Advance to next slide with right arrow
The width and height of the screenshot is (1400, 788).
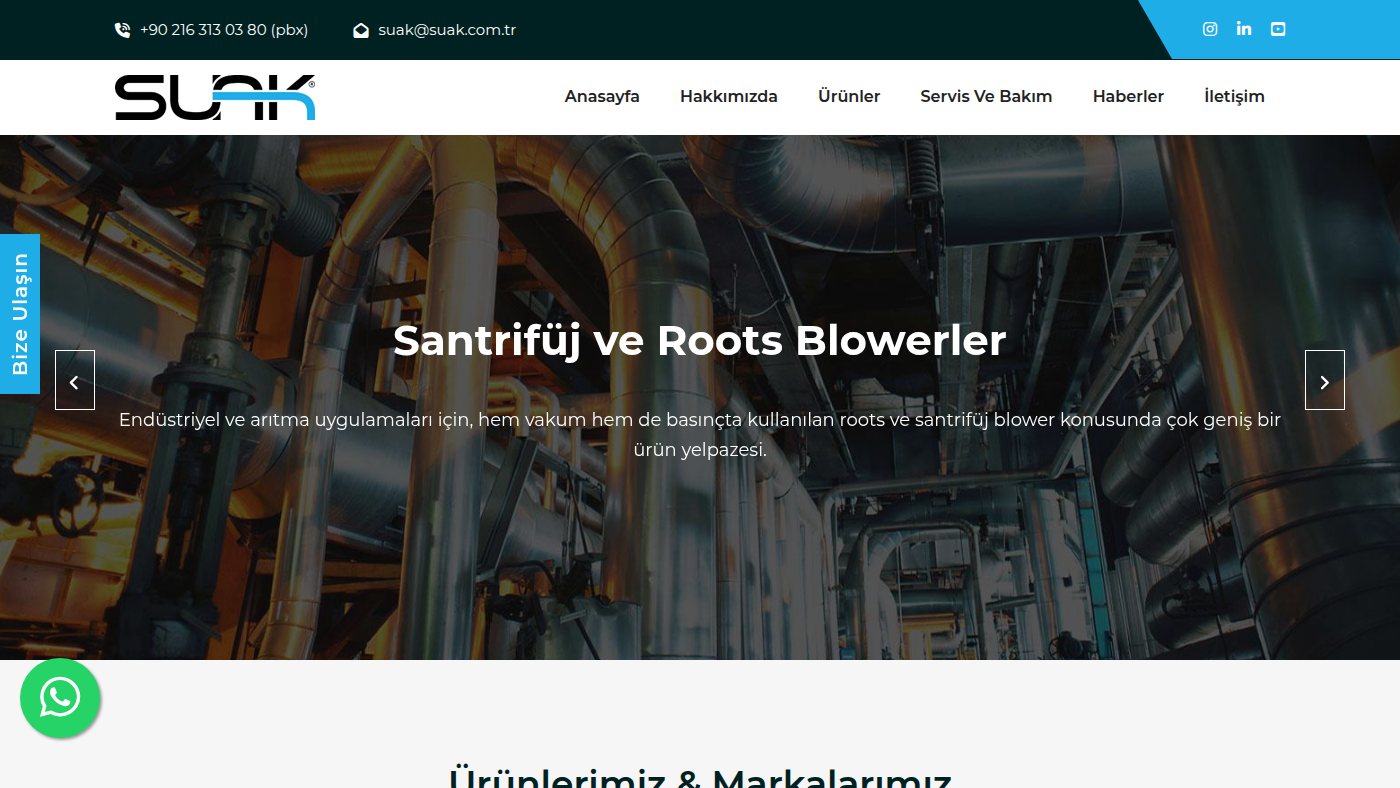(x=1325, y=380)
